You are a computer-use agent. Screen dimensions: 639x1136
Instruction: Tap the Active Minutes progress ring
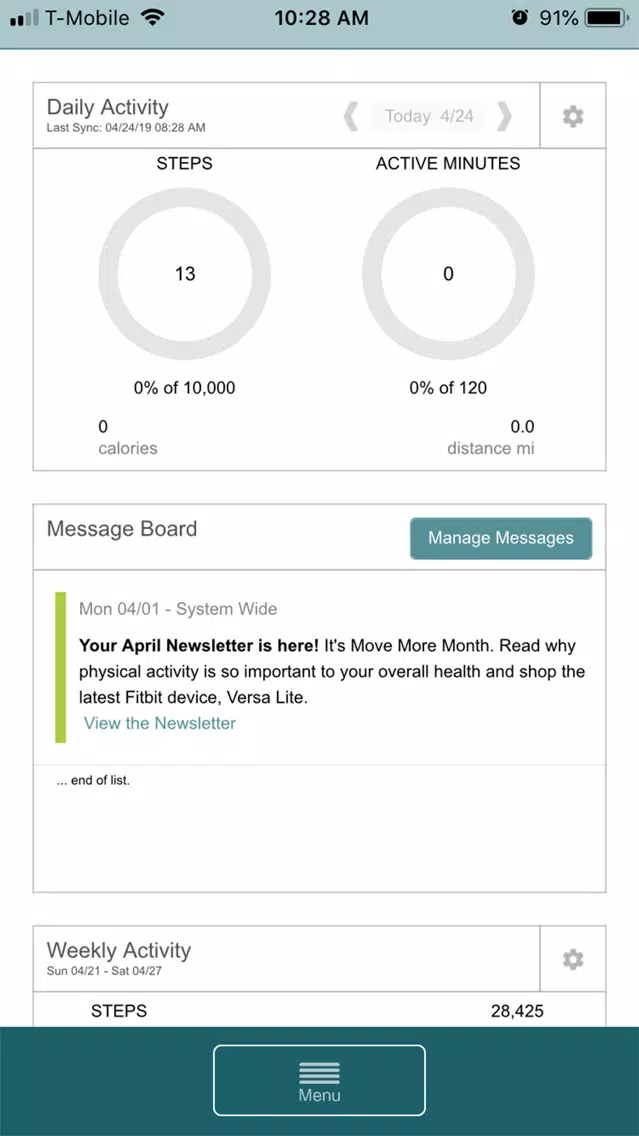pos(448,274)
